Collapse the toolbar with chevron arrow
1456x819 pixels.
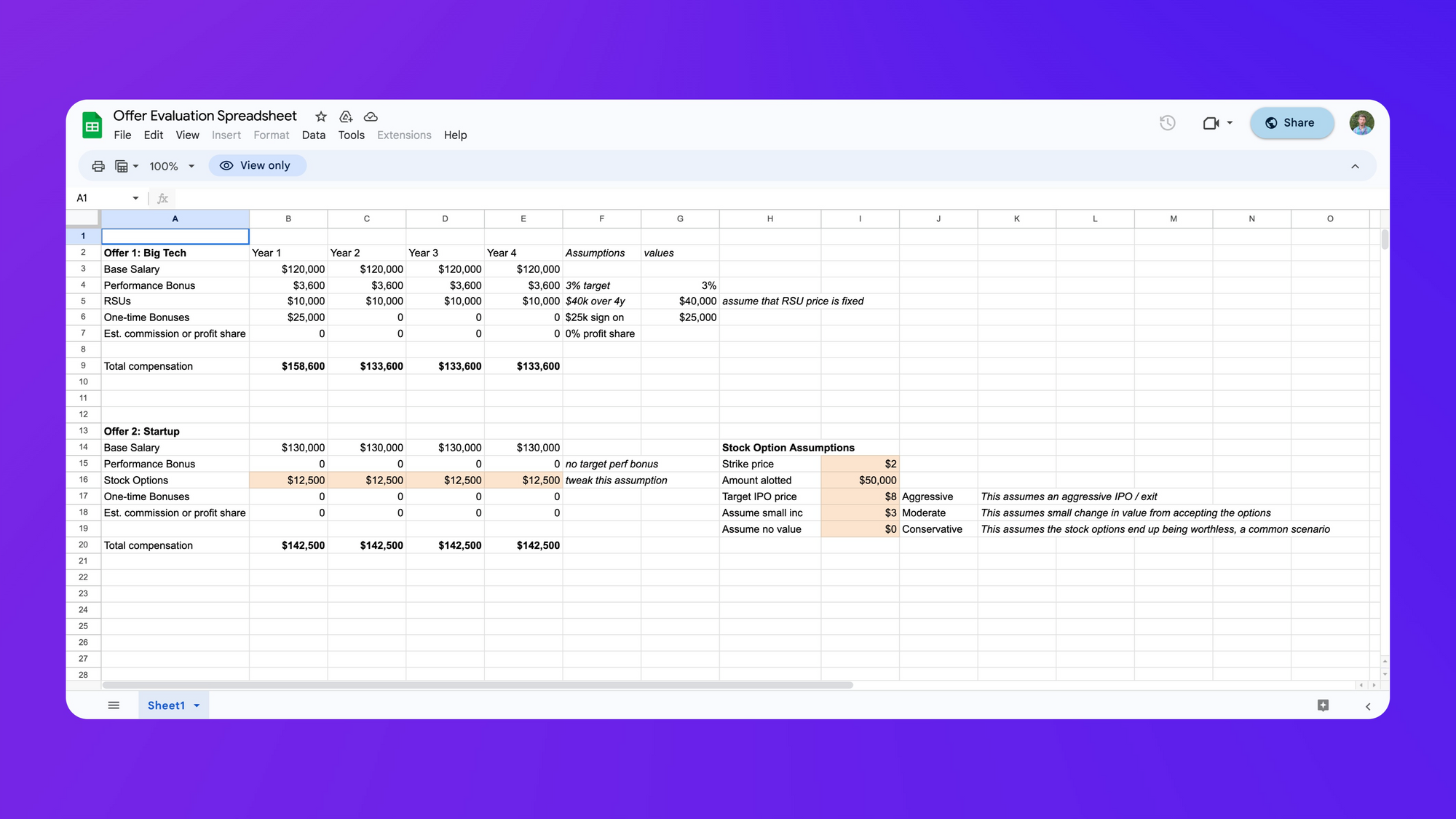click(1355, 166)
